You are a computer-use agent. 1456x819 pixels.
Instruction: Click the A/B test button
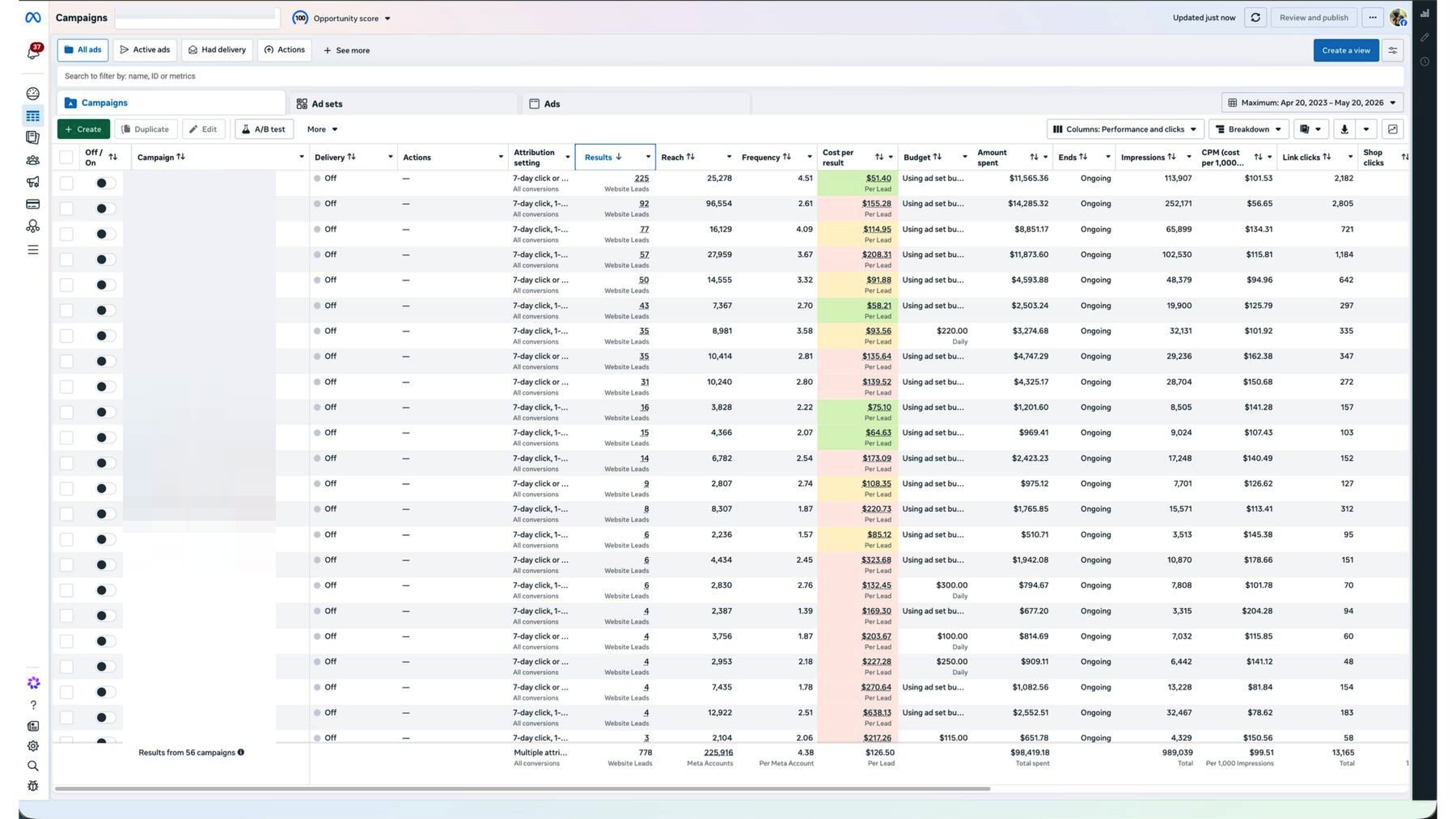(264, 129)
